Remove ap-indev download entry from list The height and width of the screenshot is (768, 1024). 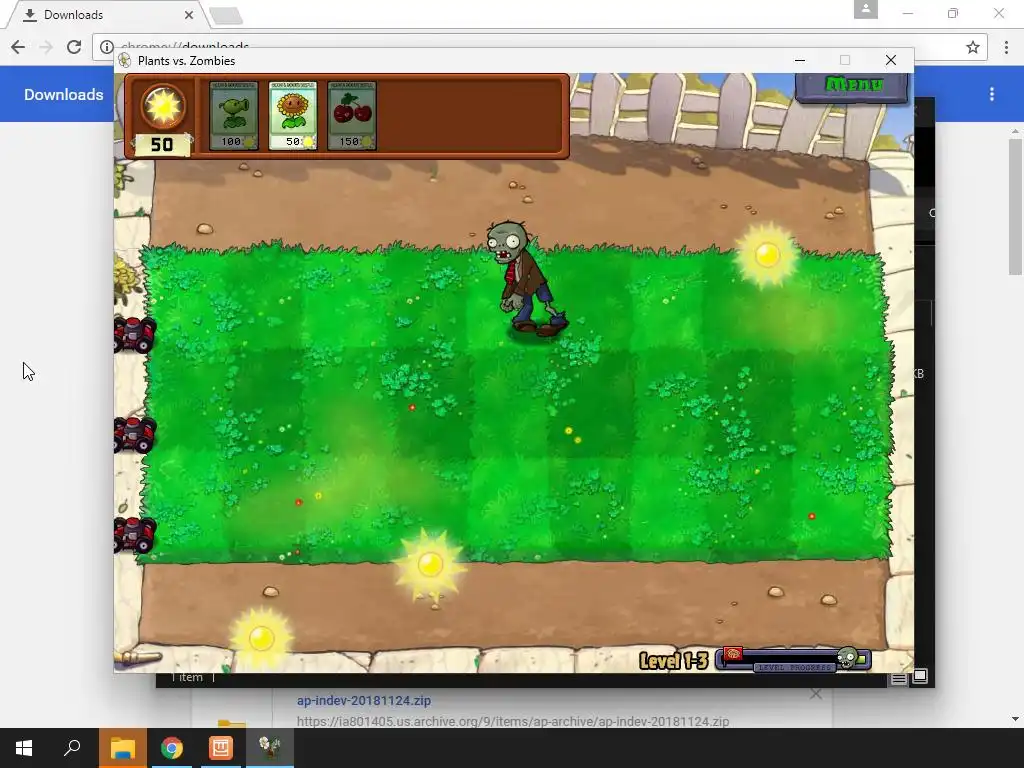[x=816, y=694]
